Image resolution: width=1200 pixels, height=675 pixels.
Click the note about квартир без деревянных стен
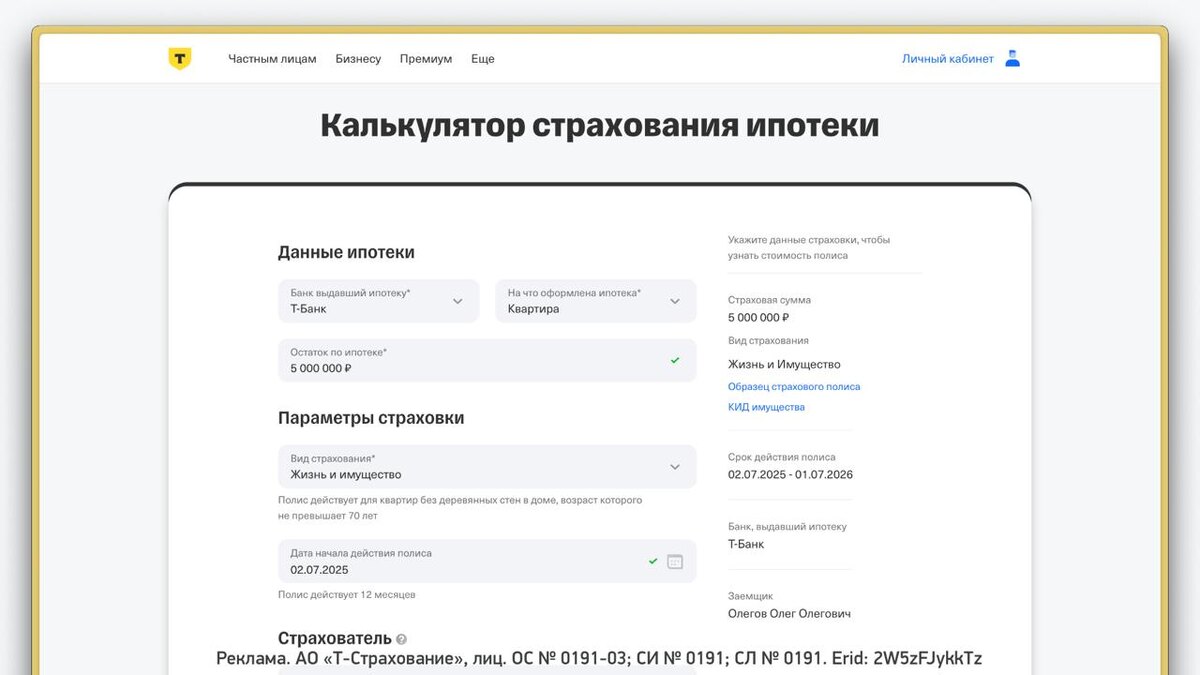pos(460,508)
